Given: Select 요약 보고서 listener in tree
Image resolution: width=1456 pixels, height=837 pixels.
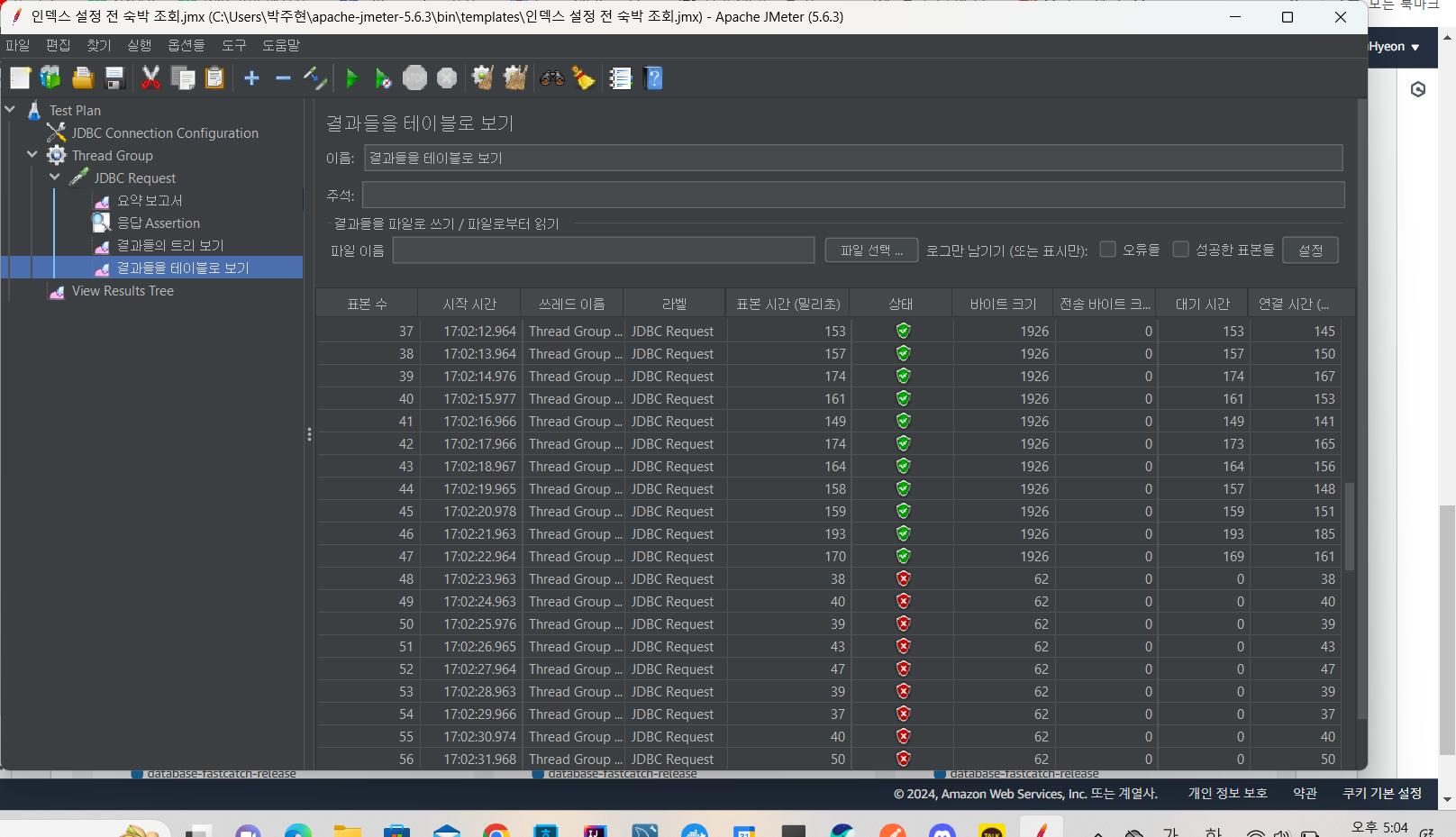Looking at the screenshot, I should tap(149, 200).
